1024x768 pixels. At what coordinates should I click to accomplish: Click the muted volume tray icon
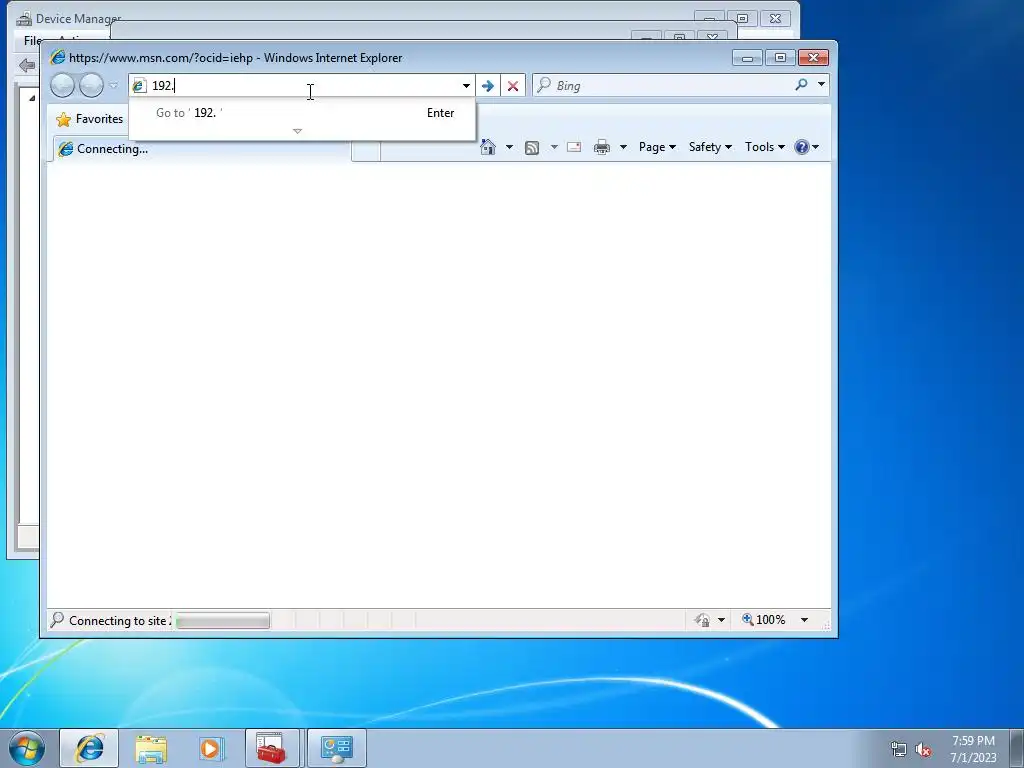click(923, 749)
